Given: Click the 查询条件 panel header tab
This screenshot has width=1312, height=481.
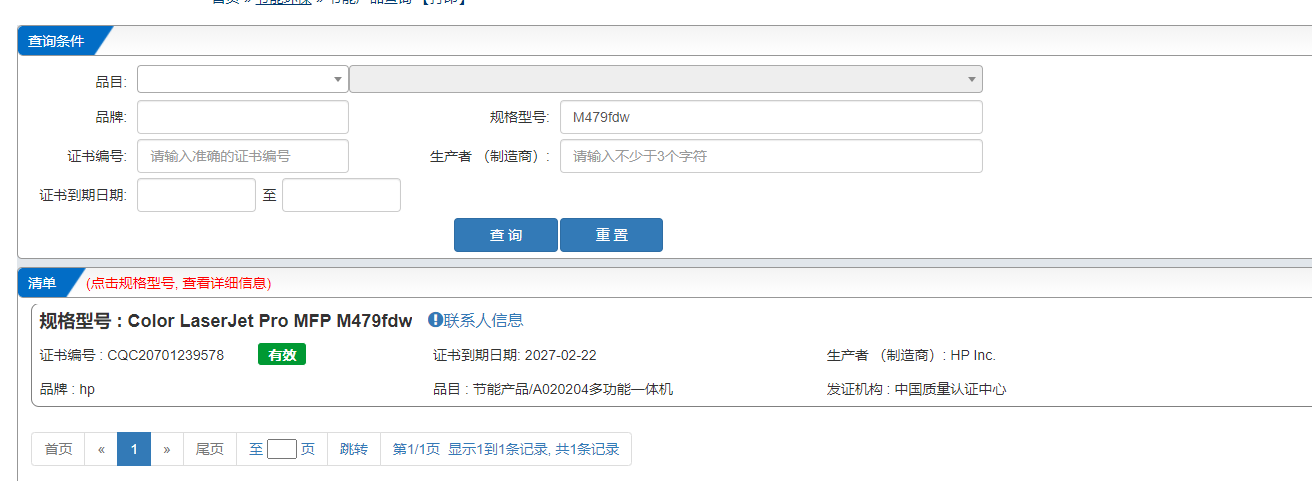Looking at the screenshot, I should click(x=57, y=41).
